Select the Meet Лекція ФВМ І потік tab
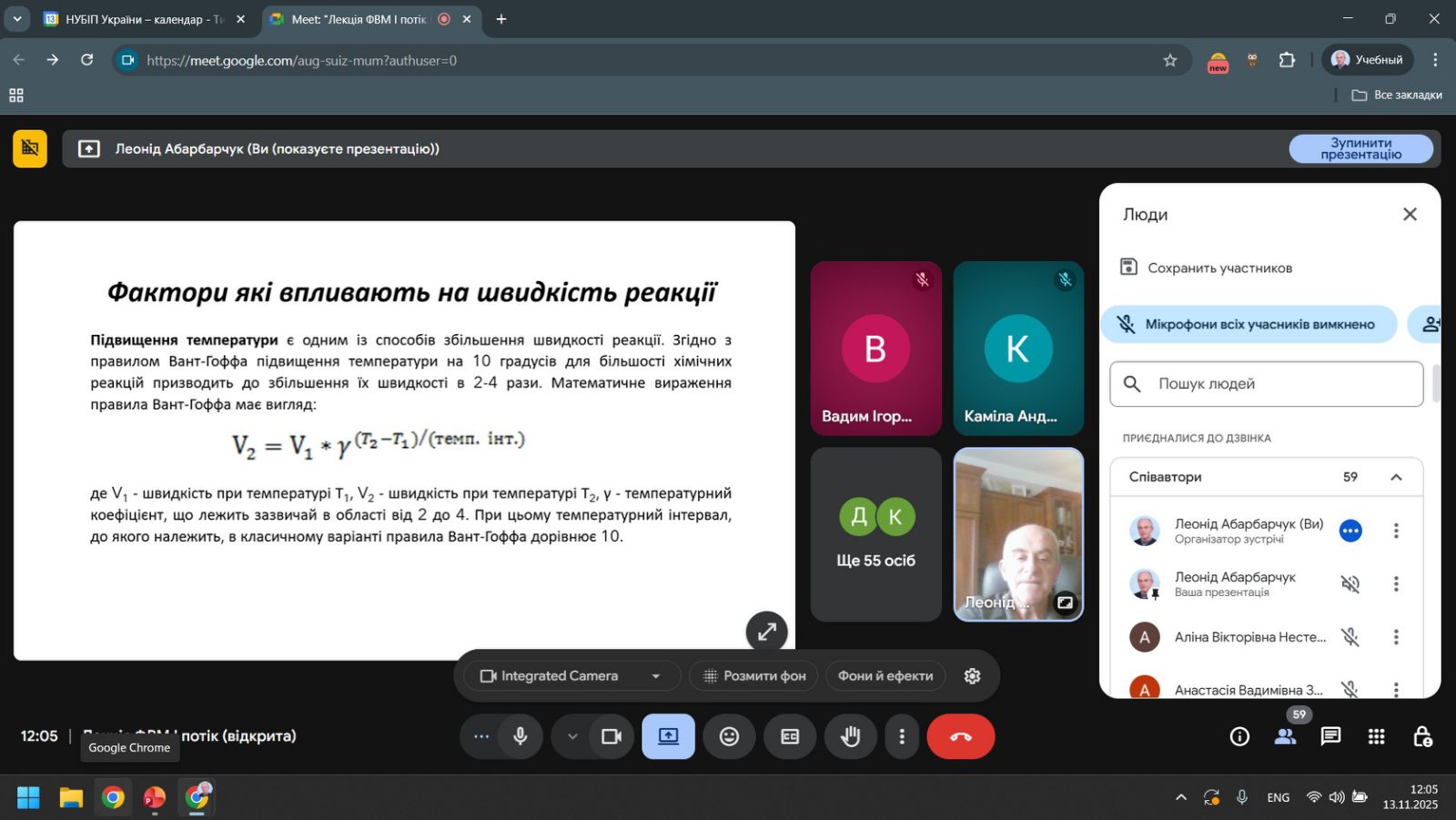The width and height of the screenshot is (1456, 820). tap(372, 19)
